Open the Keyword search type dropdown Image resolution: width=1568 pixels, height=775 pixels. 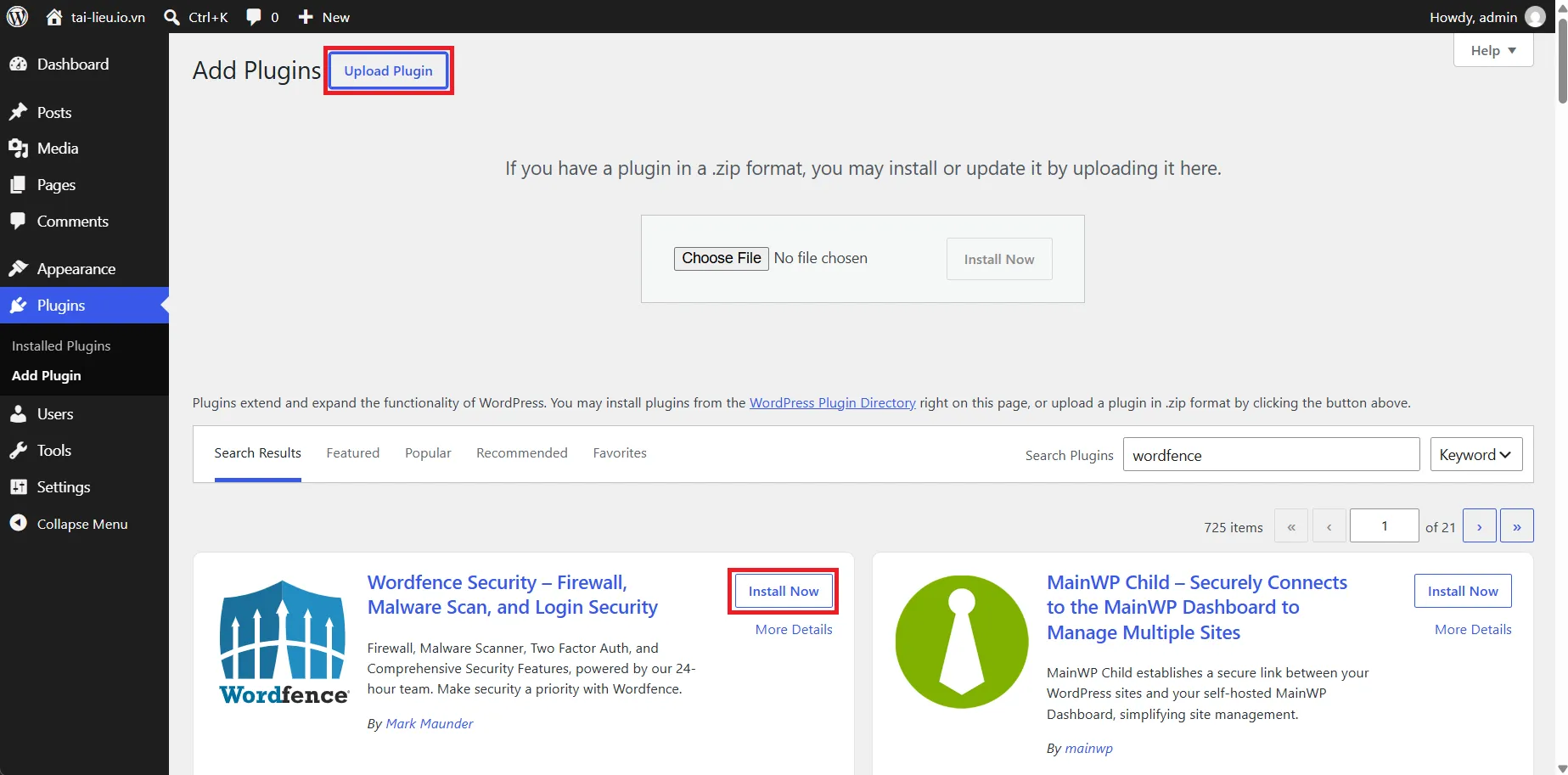1476,454
